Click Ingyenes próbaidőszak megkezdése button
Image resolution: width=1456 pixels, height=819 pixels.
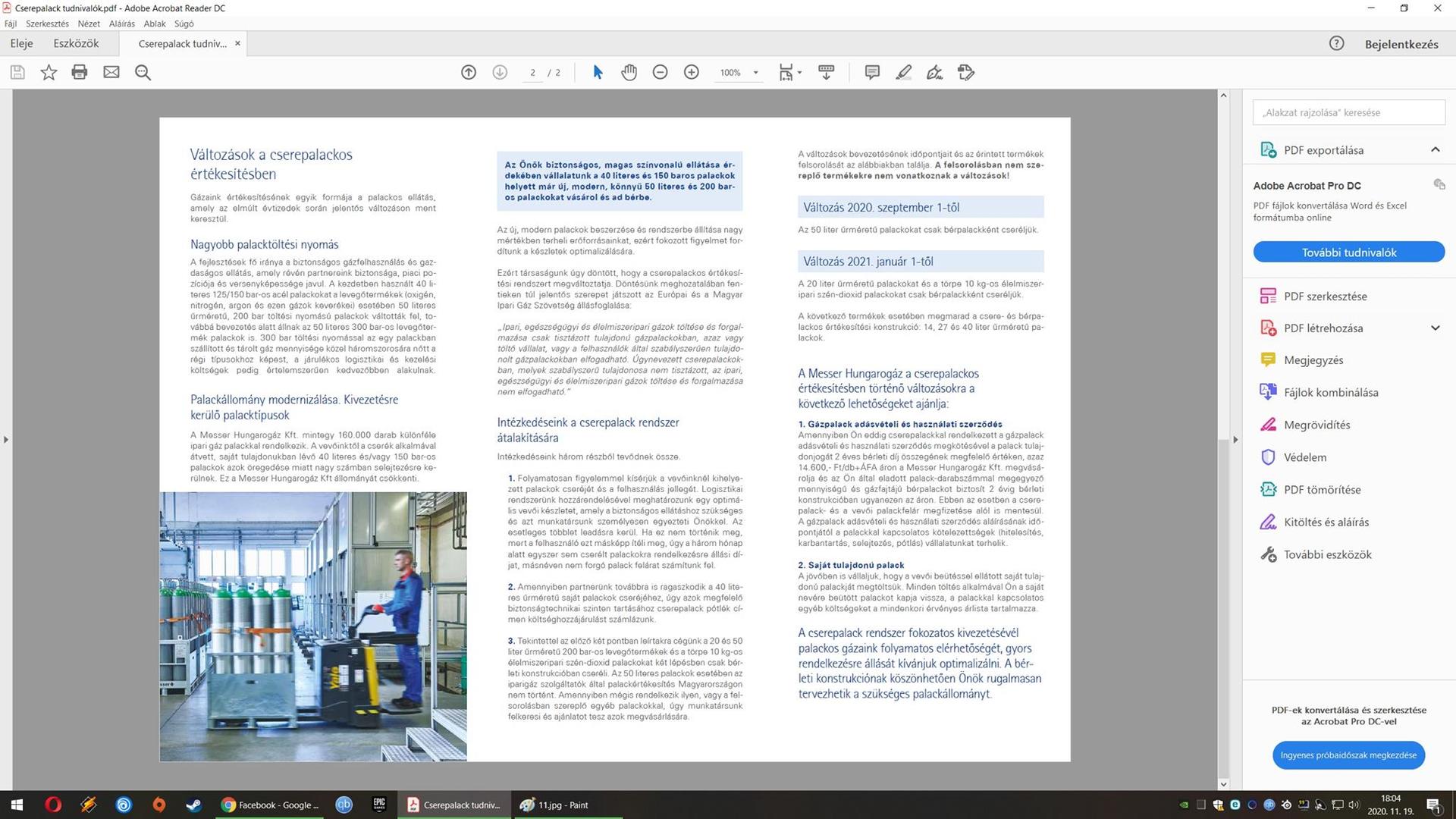point(1349,755)
